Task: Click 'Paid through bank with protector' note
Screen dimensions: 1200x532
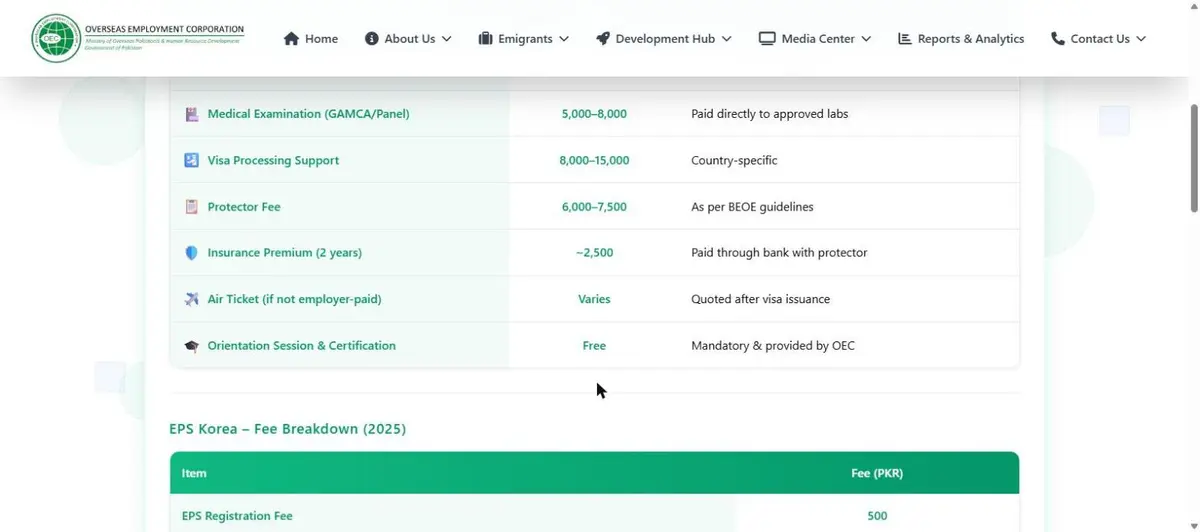Action: point(779,253)
